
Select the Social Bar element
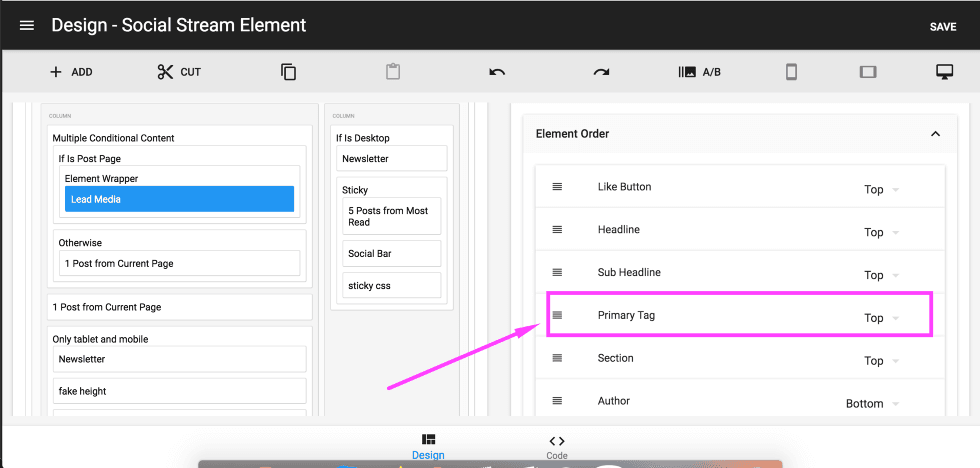click(x=391, y=254)
